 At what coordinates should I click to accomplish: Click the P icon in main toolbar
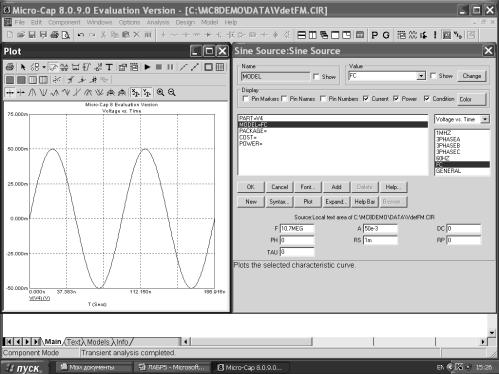pyautogui.click(x=375, y=35)
